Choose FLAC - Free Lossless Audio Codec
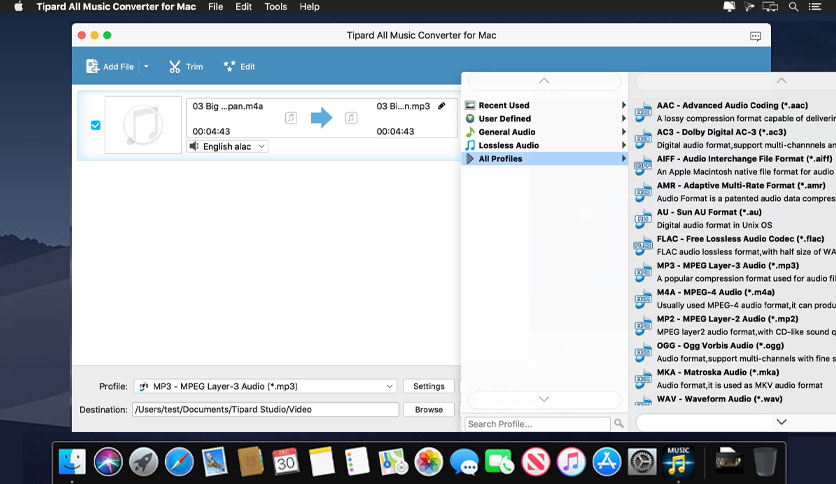 point(734,245)
